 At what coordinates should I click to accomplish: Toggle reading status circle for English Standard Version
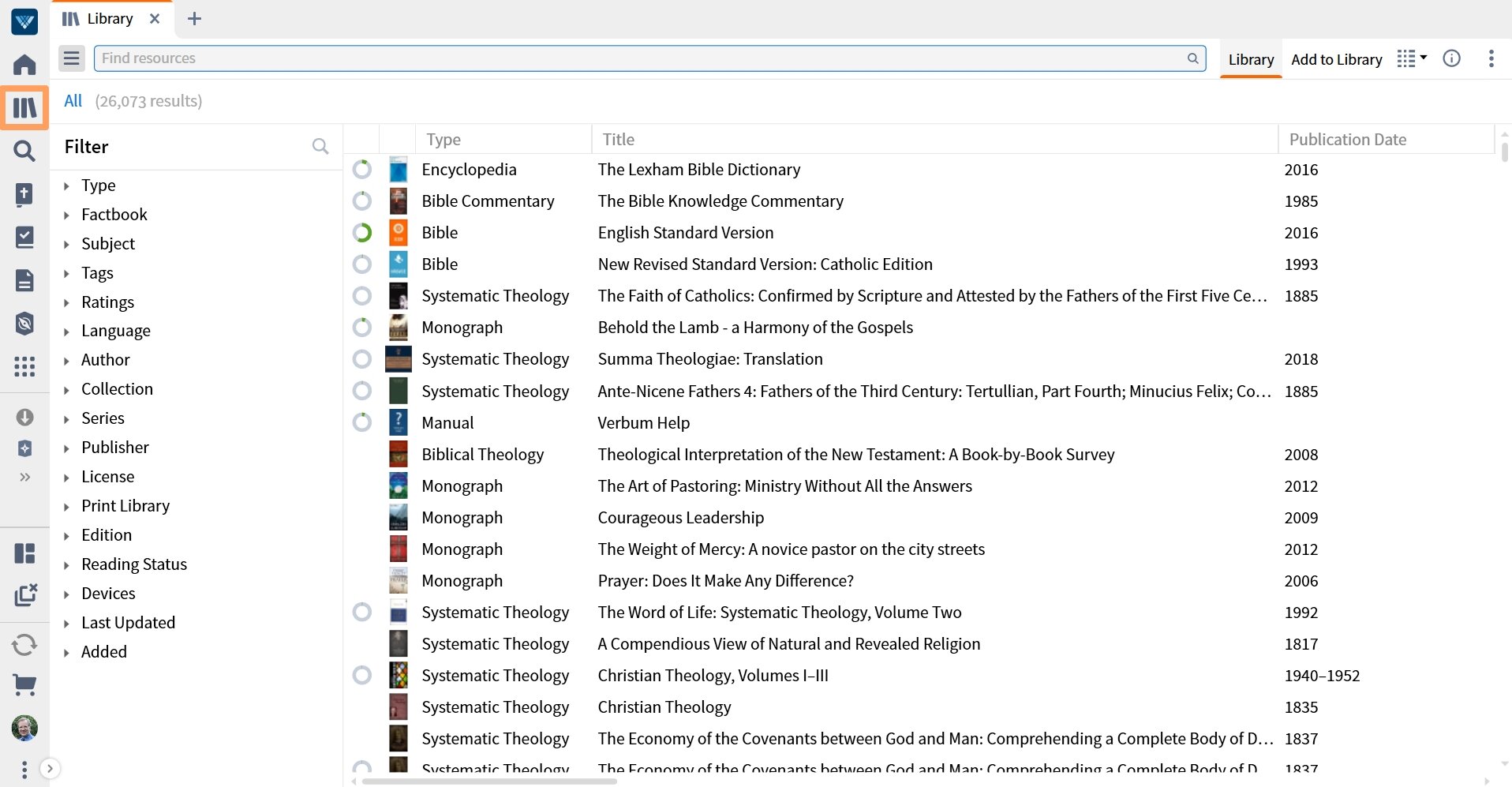coord(362,233)
